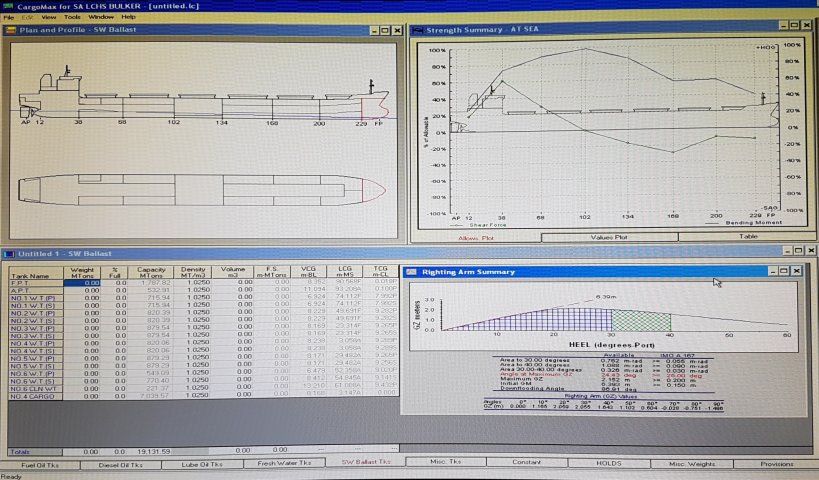Switch to Lube Oil Tks tab
819x480 pixels.
click(x=202, y=464)
